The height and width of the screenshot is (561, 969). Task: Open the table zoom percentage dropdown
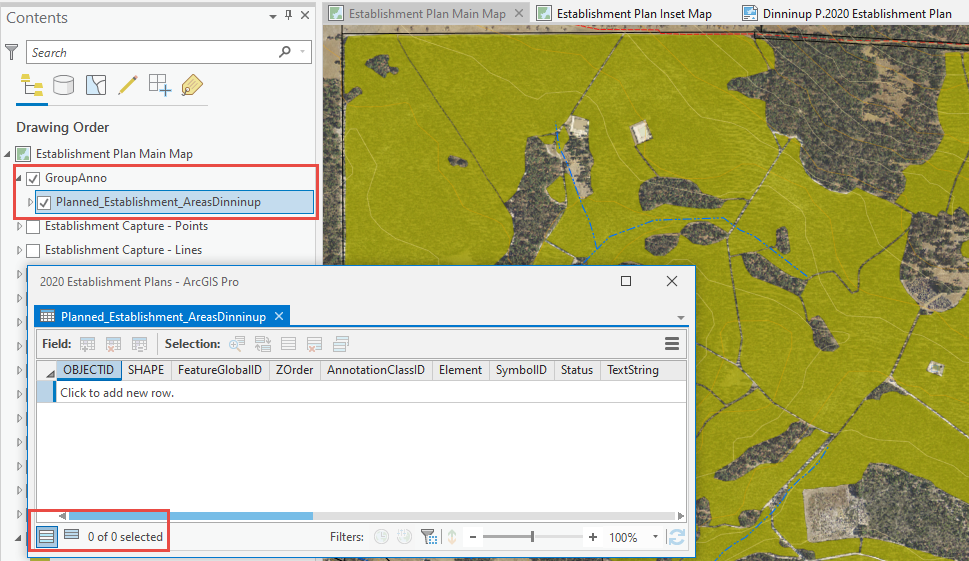655,537
